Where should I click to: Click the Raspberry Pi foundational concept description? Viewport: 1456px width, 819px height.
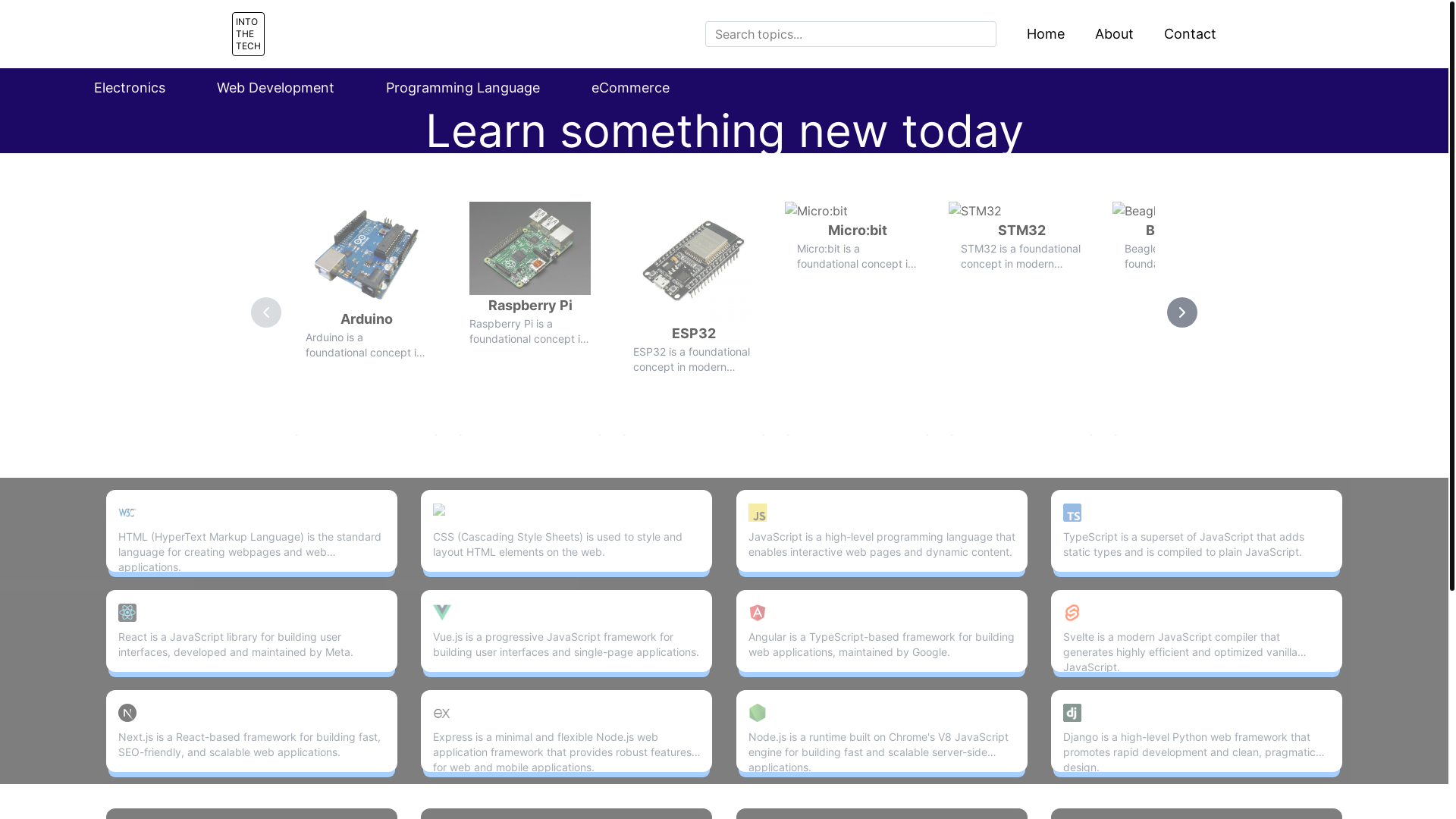coord(530,331)
